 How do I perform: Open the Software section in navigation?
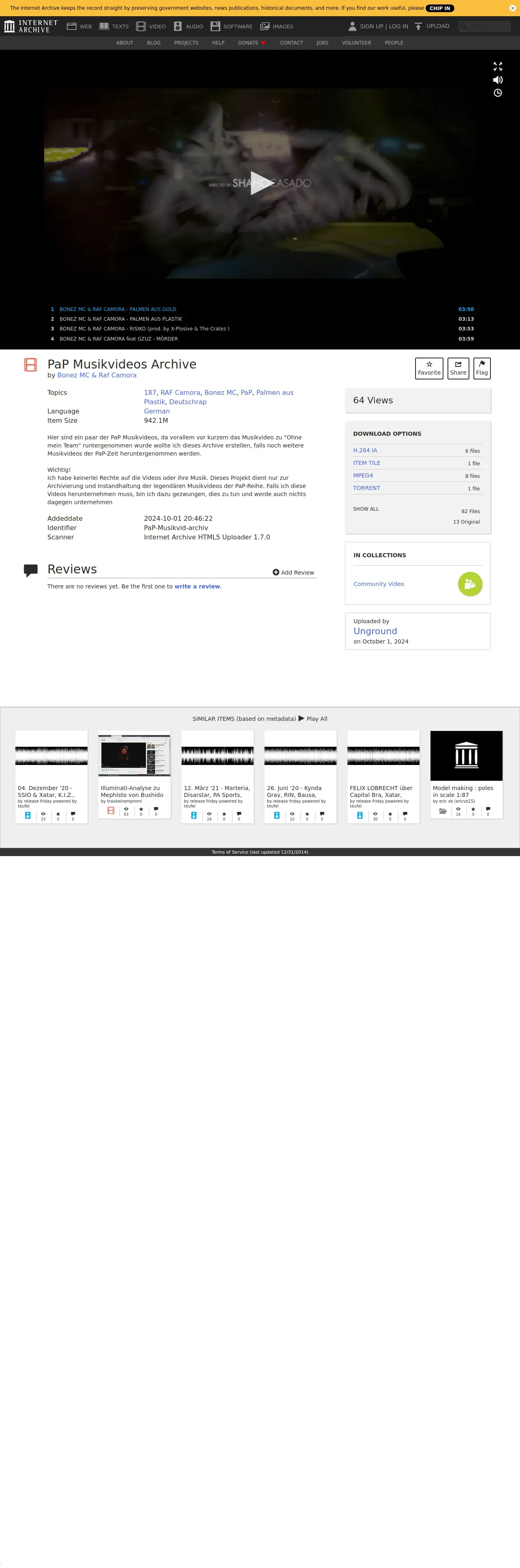point(231,26)
